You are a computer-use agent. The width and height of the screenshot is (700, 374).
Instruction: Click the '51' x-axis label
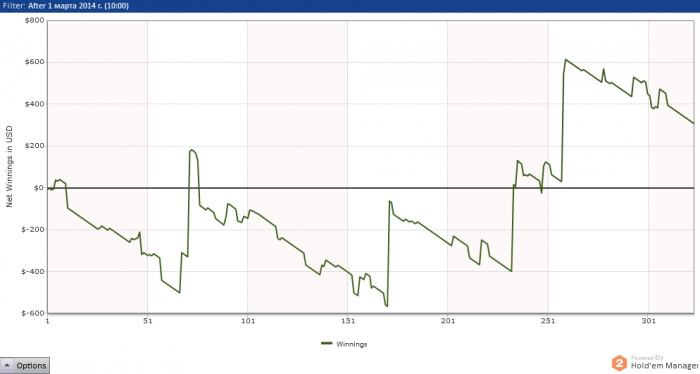(148, 321)
